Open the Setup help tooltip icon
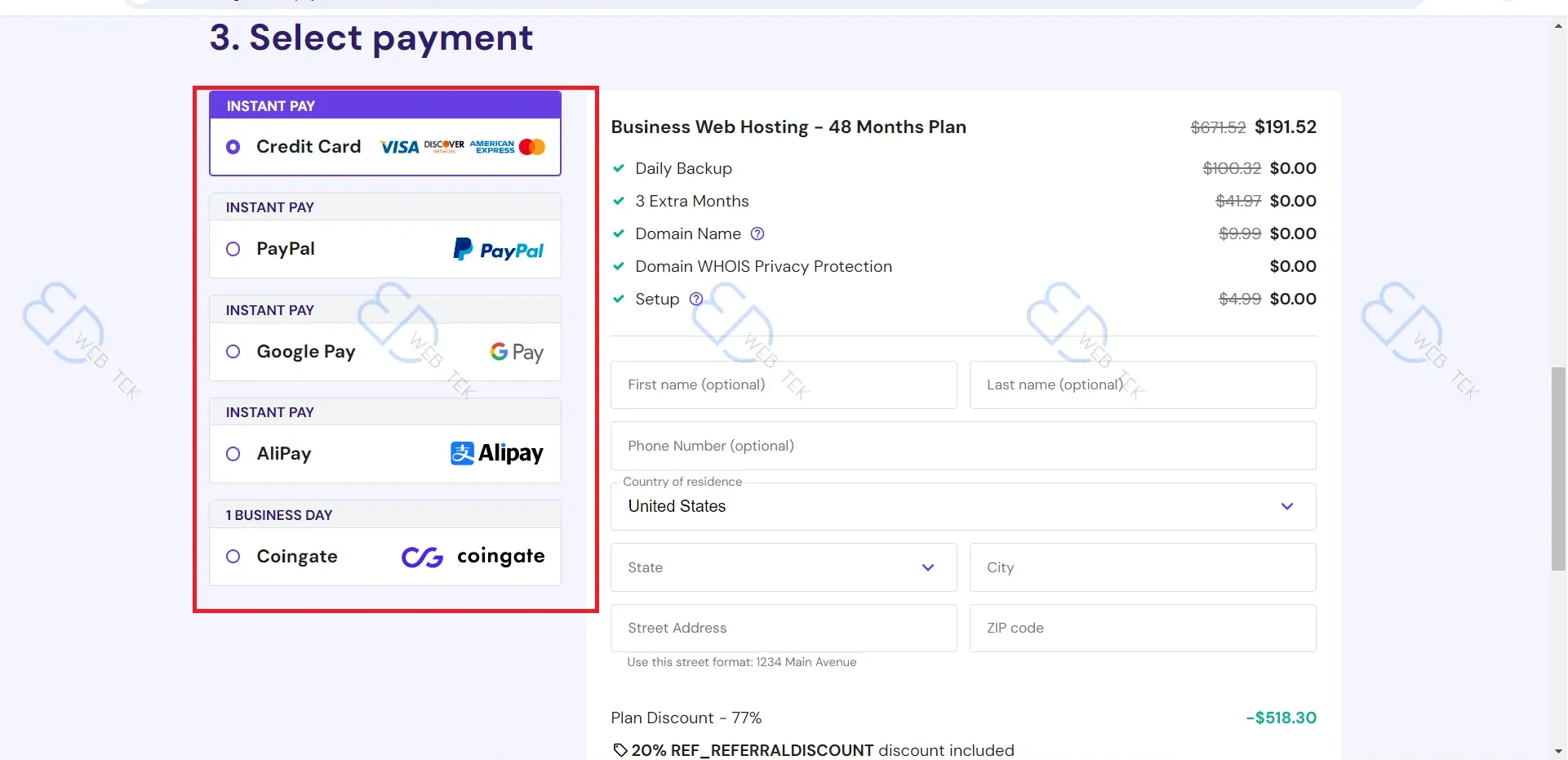 click(x=696, y=299)
